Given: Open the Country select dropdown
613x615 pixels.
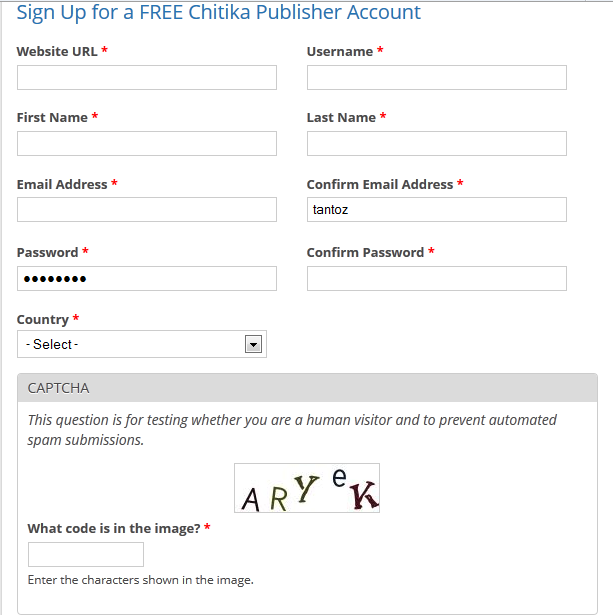Looking at the screenshot, I should coord(132,344).
